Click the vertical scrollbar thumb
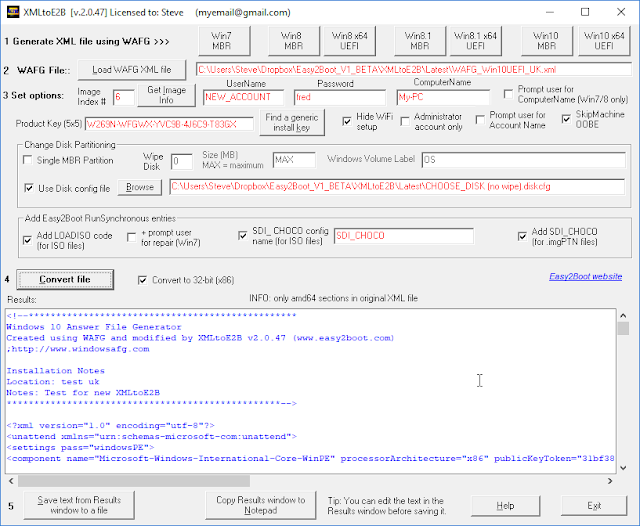The width and height of the screenshot is (640, 526). (x=623, y=328)
